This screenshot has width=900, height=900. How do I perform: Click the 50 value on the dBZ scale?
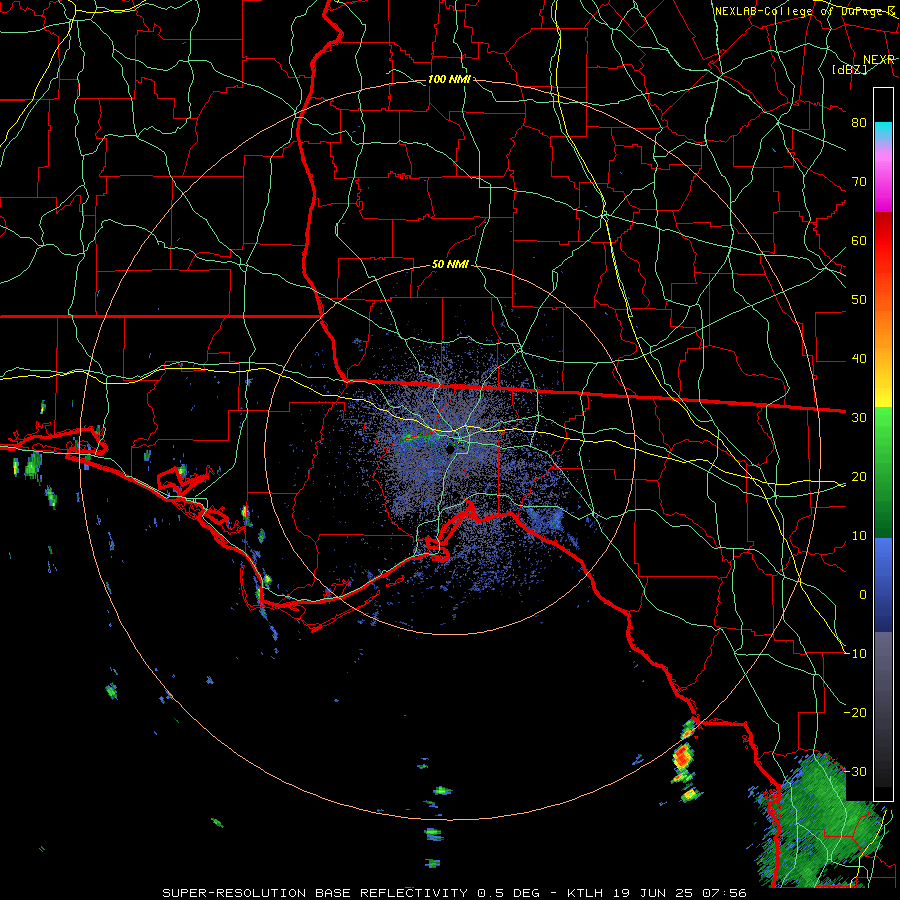(859, 300)
